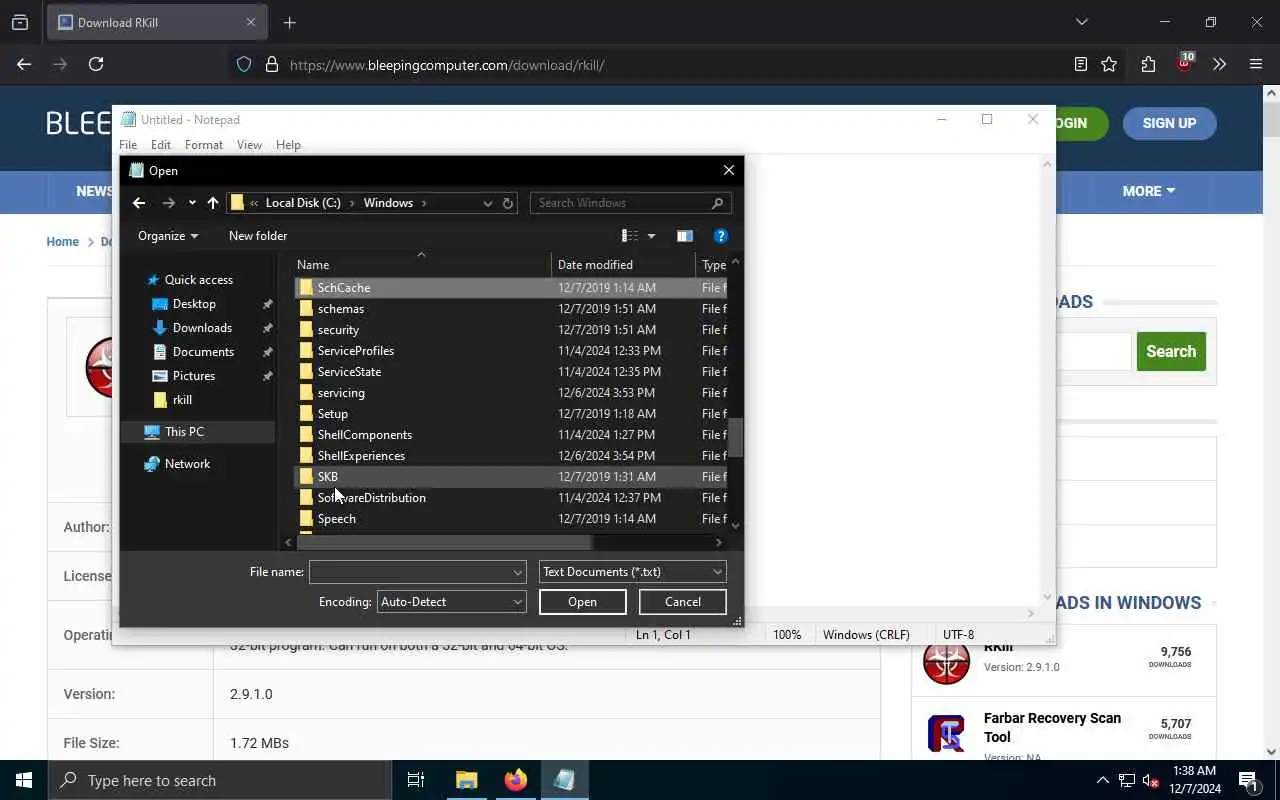Viewport: 1280px width, 800px height.
Task: Select Quick access in the navigation pane
Action: tap(198, 280)
